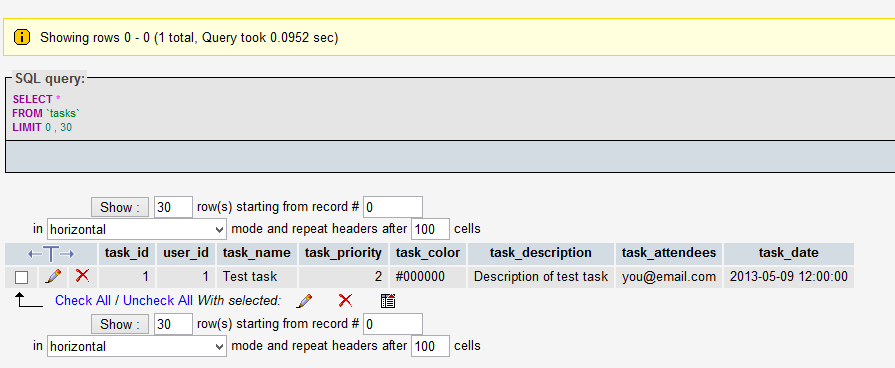Screen dimensions: 895x368
Task: Click the pencil edit icon in task row
Action: (x=53, y=277)
